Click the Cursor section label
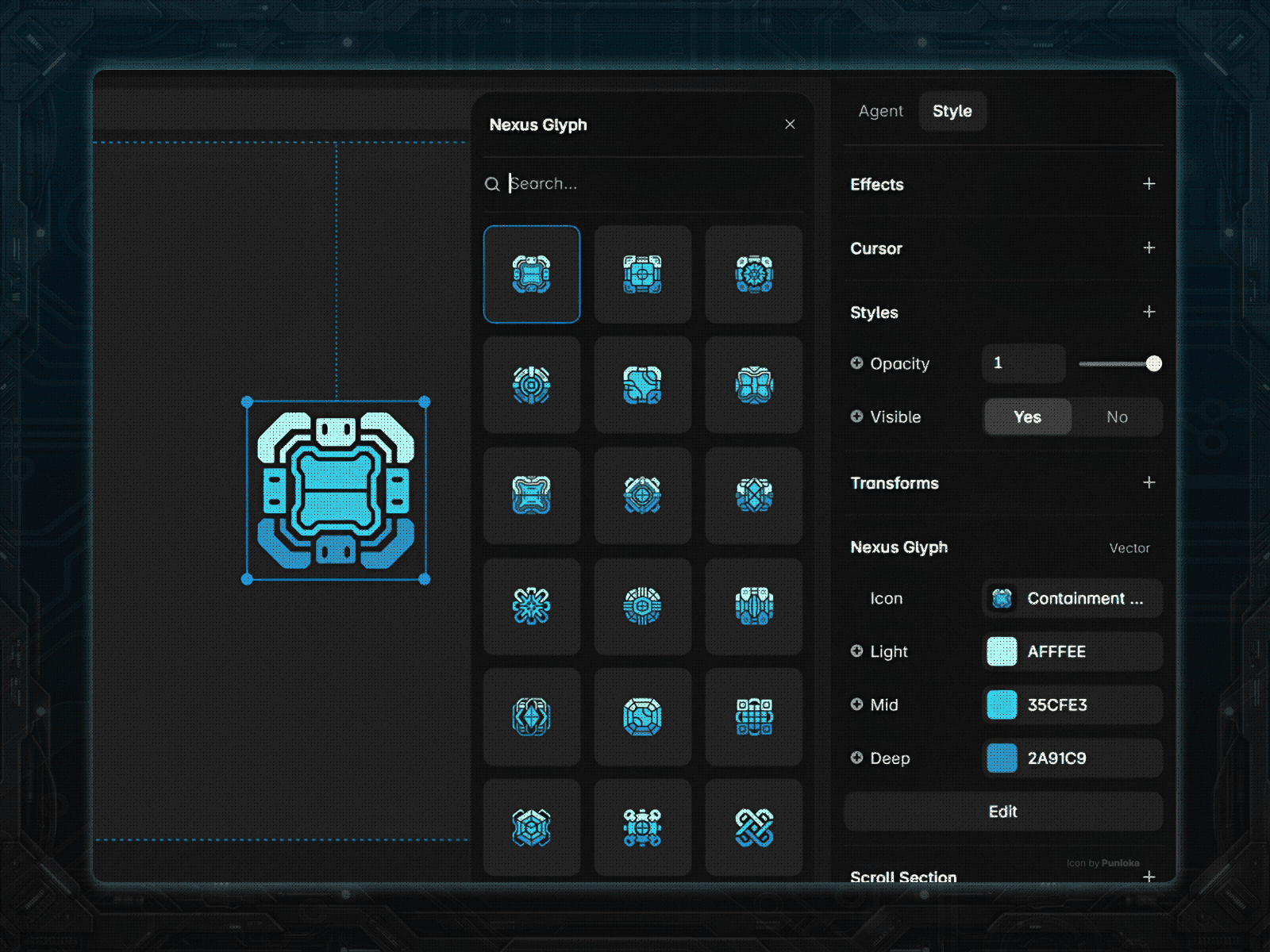The height and width of the screenshot is (952, 1270). 876,248
